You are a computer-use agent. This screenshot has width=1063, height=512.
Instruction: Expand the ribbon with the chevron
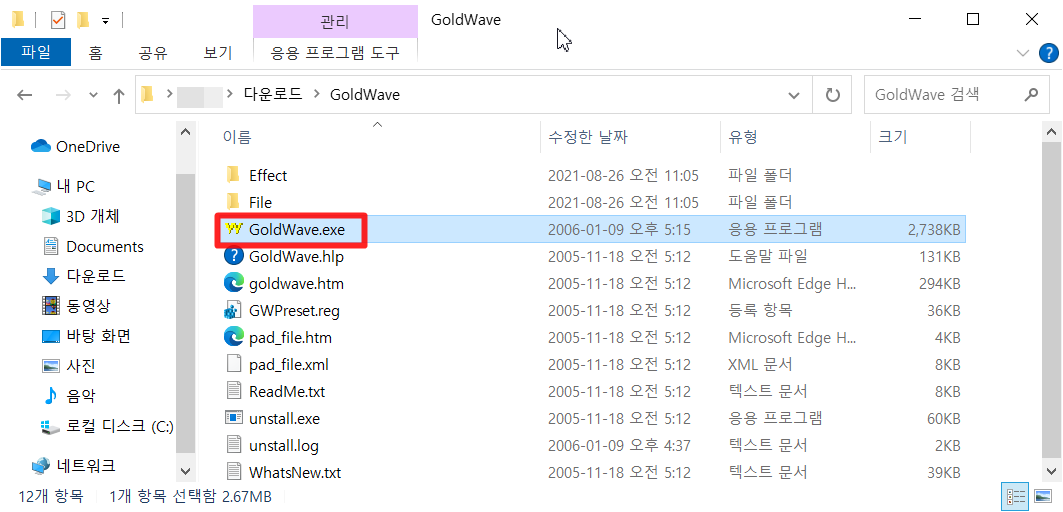click(1023, 53)
